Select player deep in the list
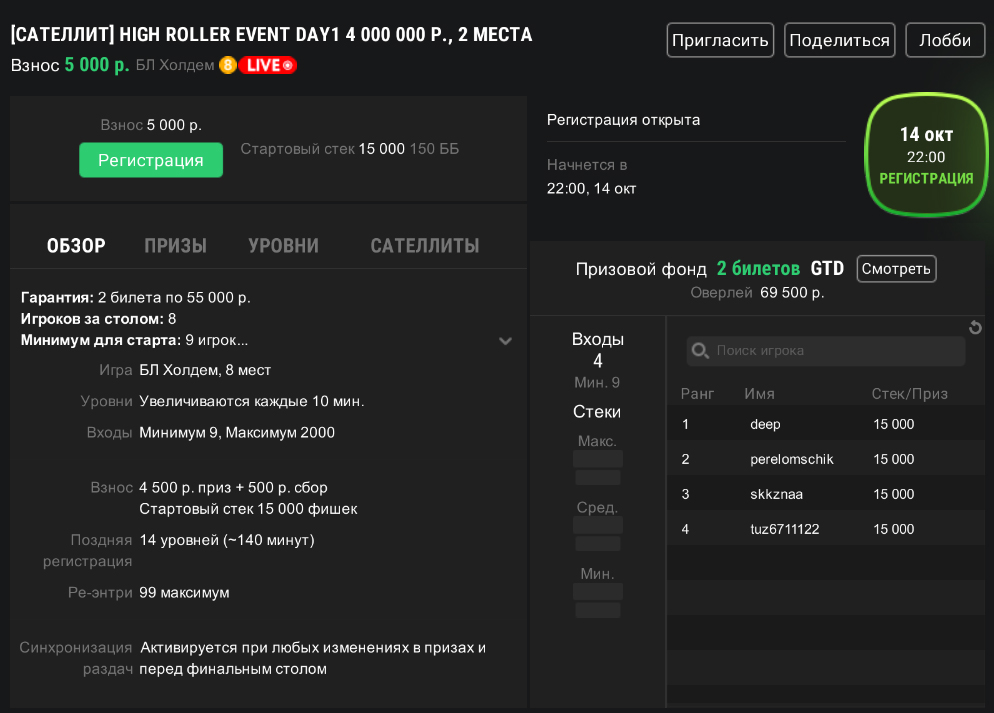This screenshot has height=713, width=994. point(765,424)
